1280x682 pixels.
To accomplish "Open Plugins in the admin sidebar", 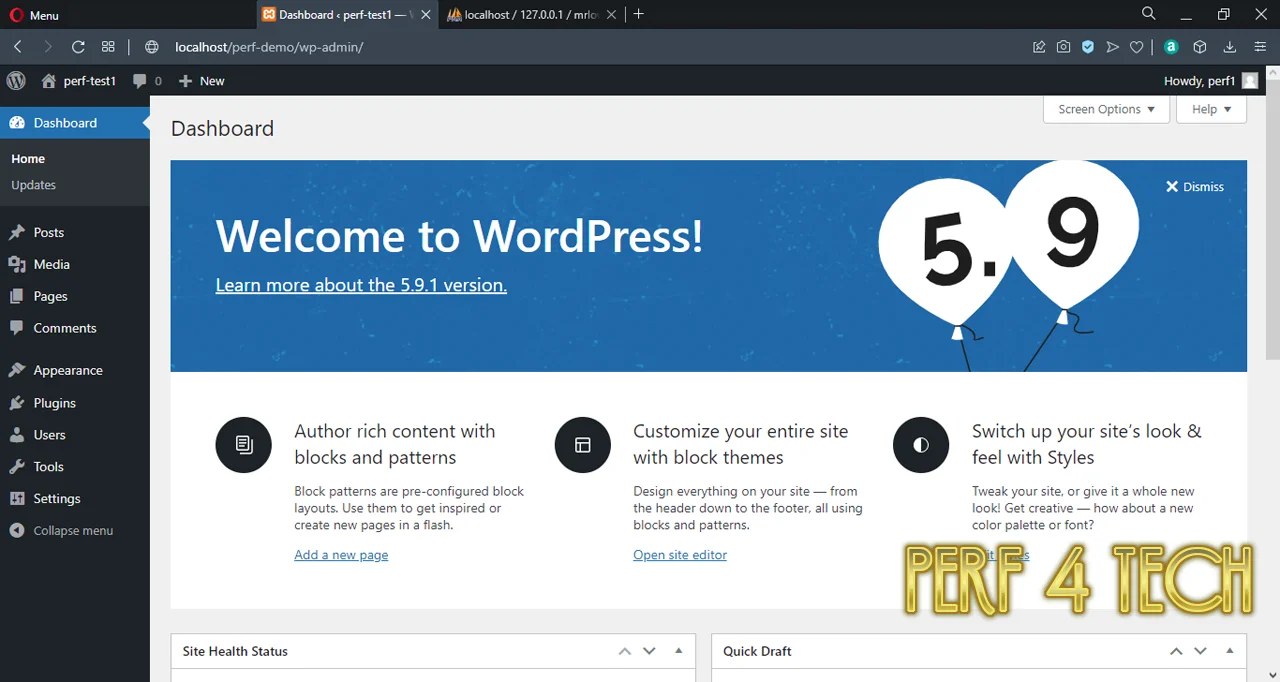I will coord(75,403).
